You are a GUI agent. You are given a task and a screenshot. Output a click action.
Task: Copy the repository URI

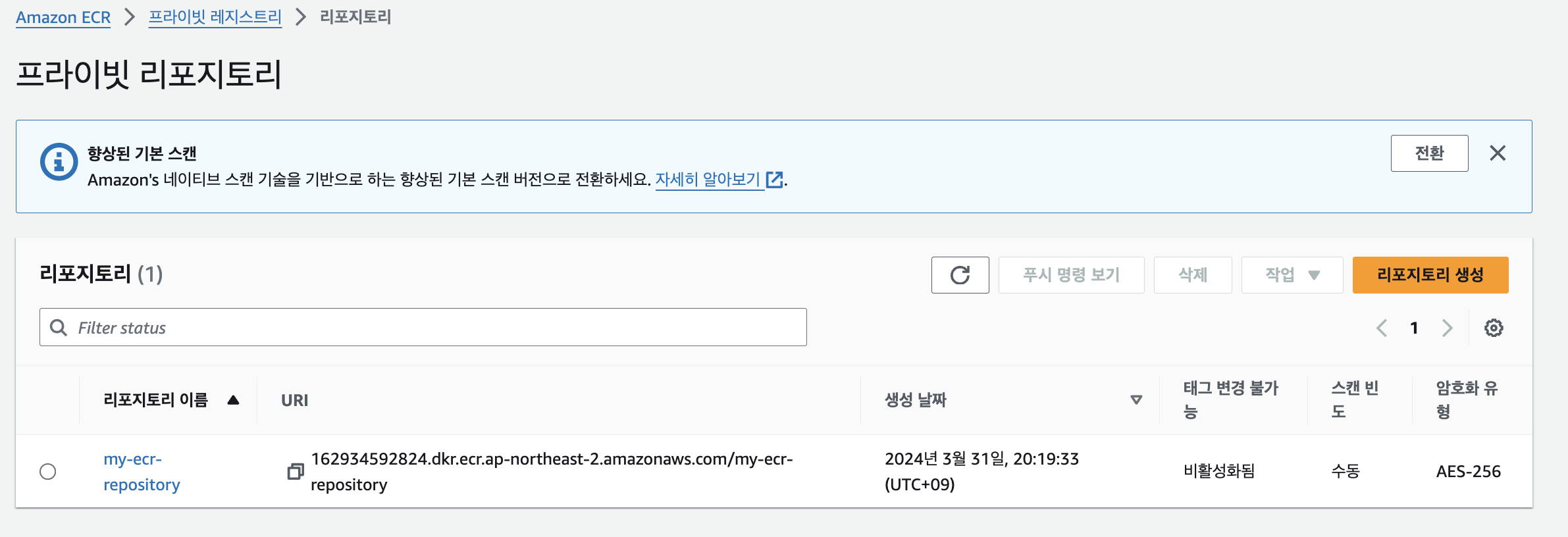[296, 471]
